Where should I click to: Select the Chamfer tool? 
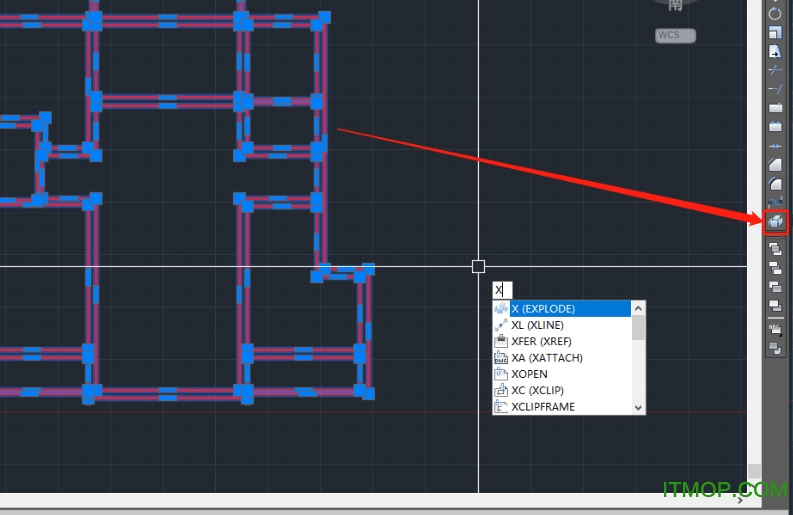click(x=775, y=164)
